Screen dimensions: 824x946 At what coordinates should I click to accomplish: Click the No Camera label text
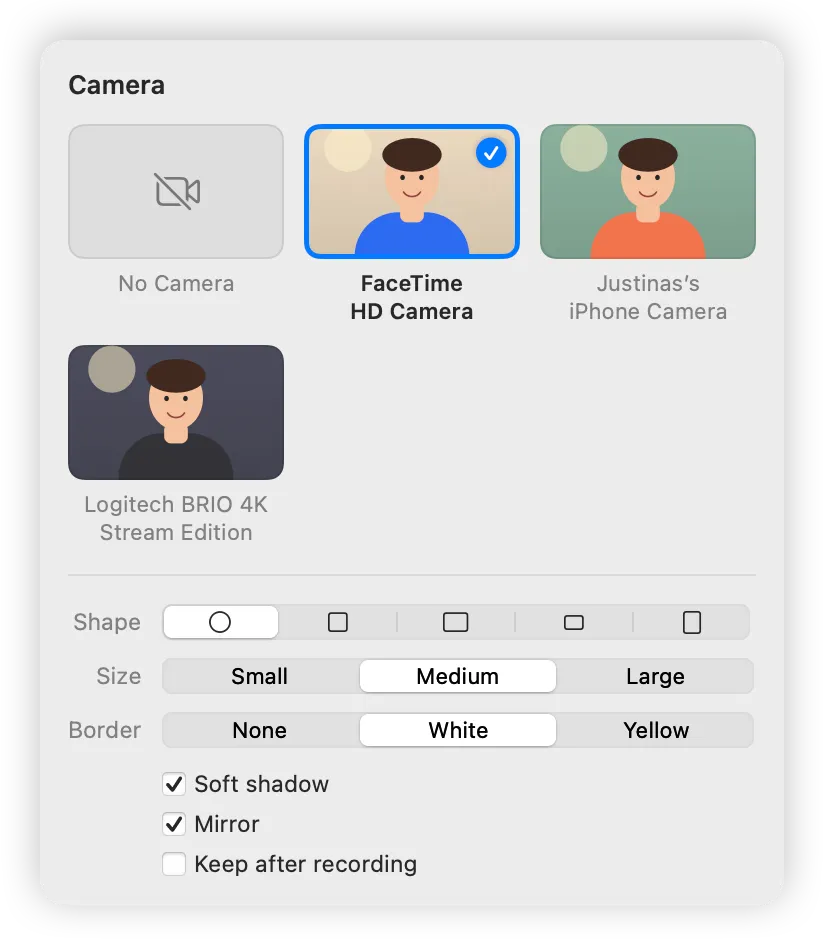pos(176,284)
